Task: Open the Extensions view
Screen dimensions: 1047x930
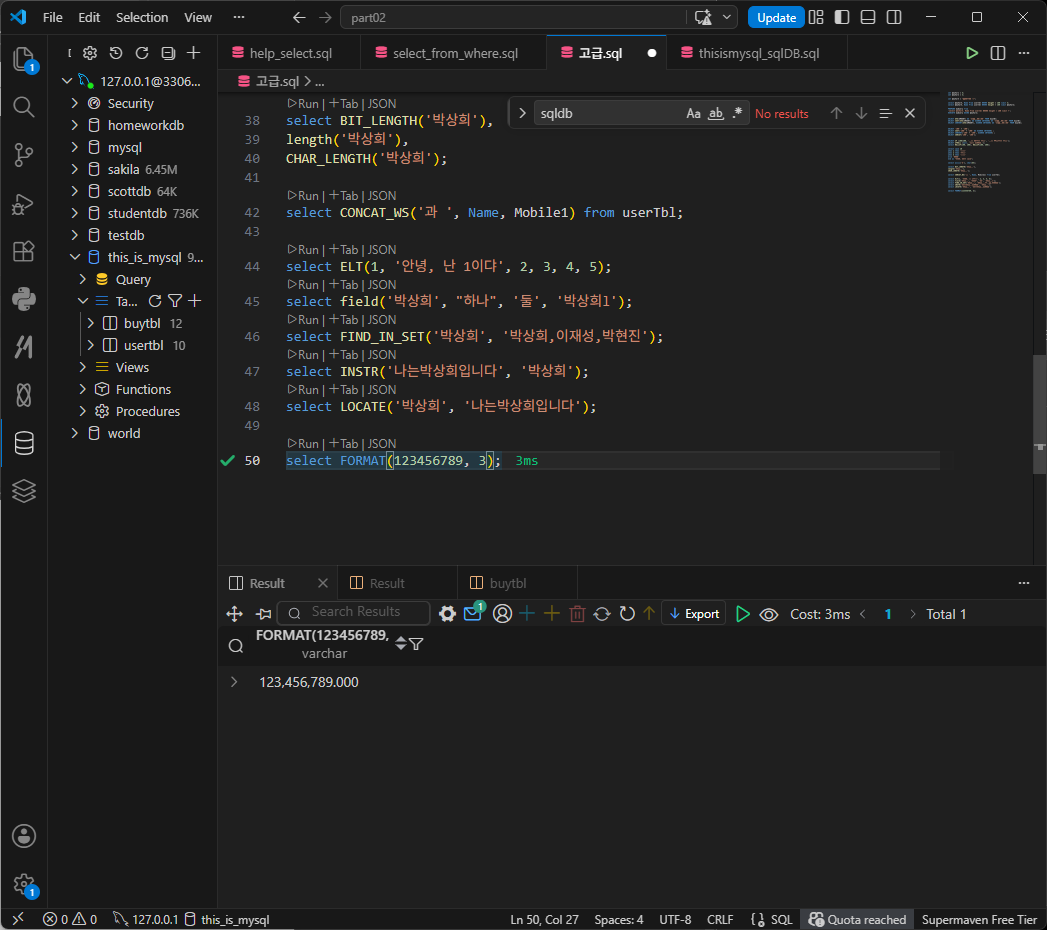Action: pos(24,251)
